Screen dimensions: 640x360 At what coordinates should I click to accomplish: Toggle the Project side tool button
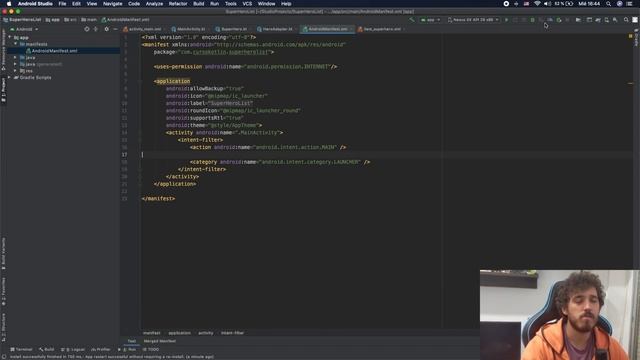click(3, 89)
